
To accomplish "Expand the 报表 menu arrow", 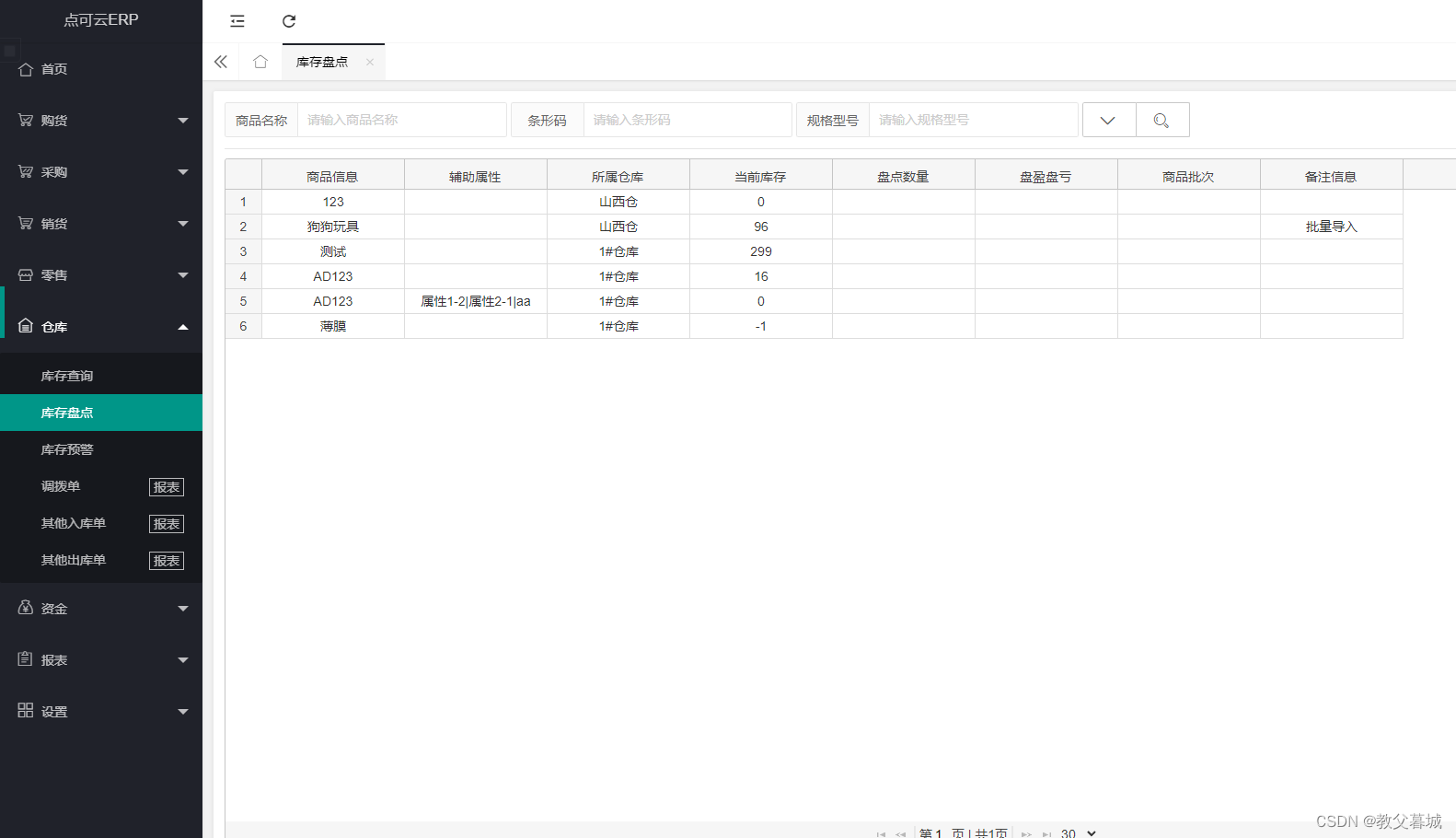I will pos(183,660).
